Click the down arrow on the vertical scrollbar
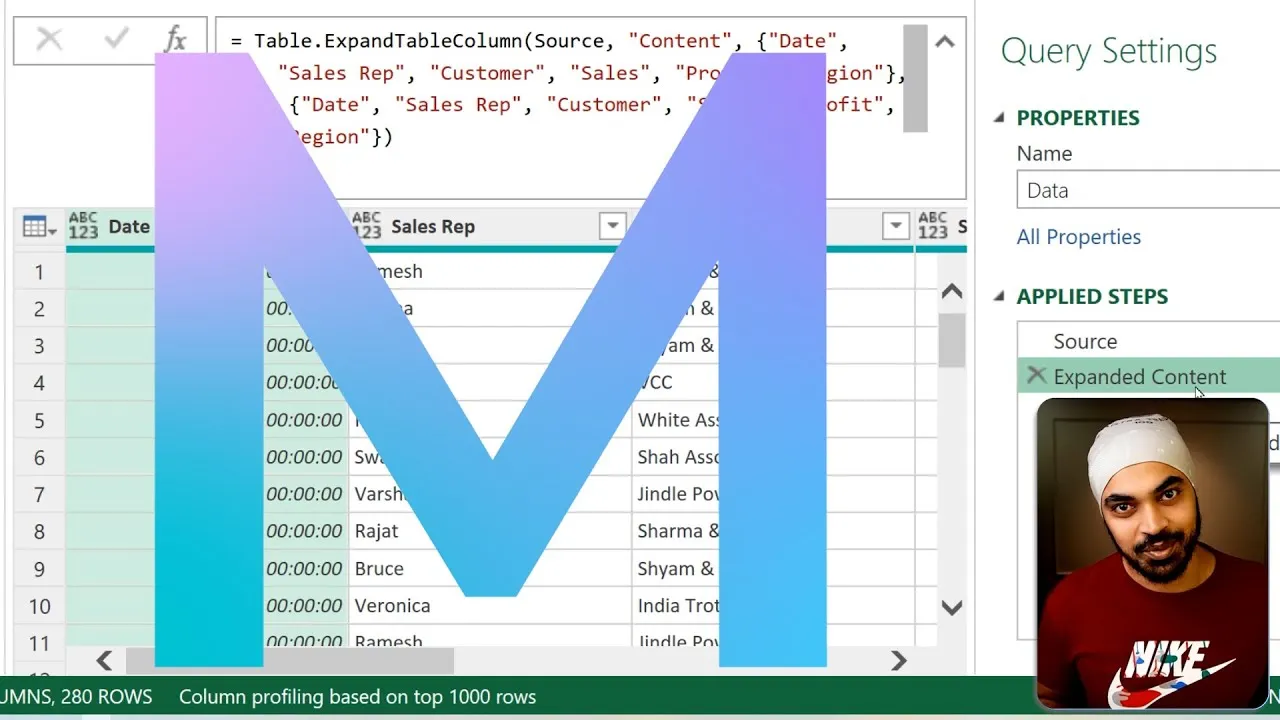 pos(951,607)
